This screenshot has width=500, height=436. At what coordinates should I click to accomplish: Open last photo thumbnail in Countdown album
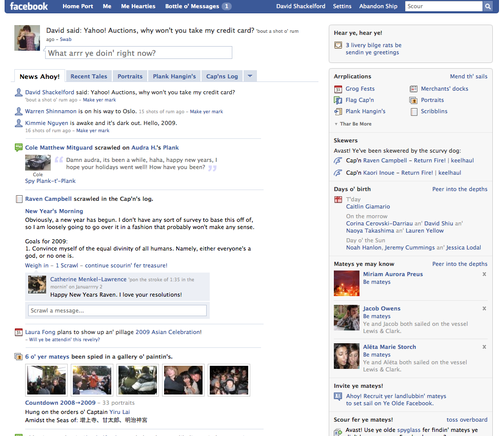[x=229, y=380]
